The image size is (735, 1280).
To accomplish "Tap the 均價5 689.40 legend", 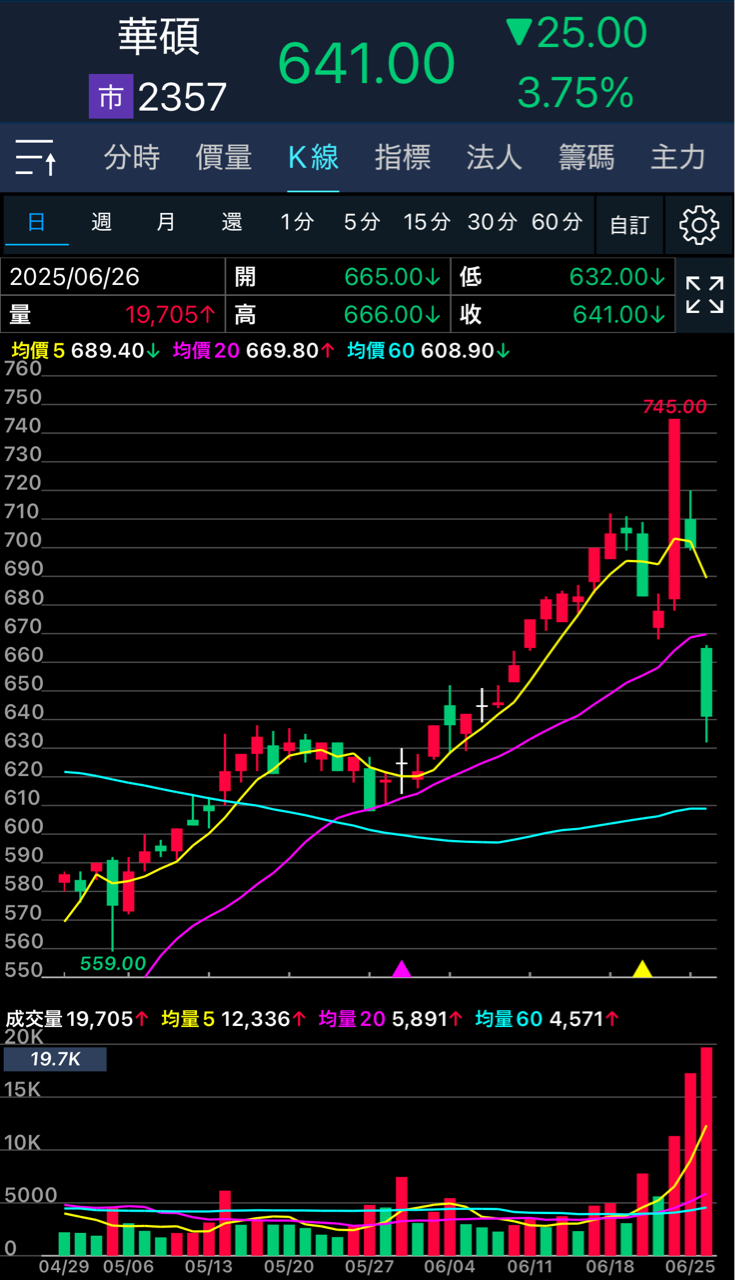I will [86, 351].
